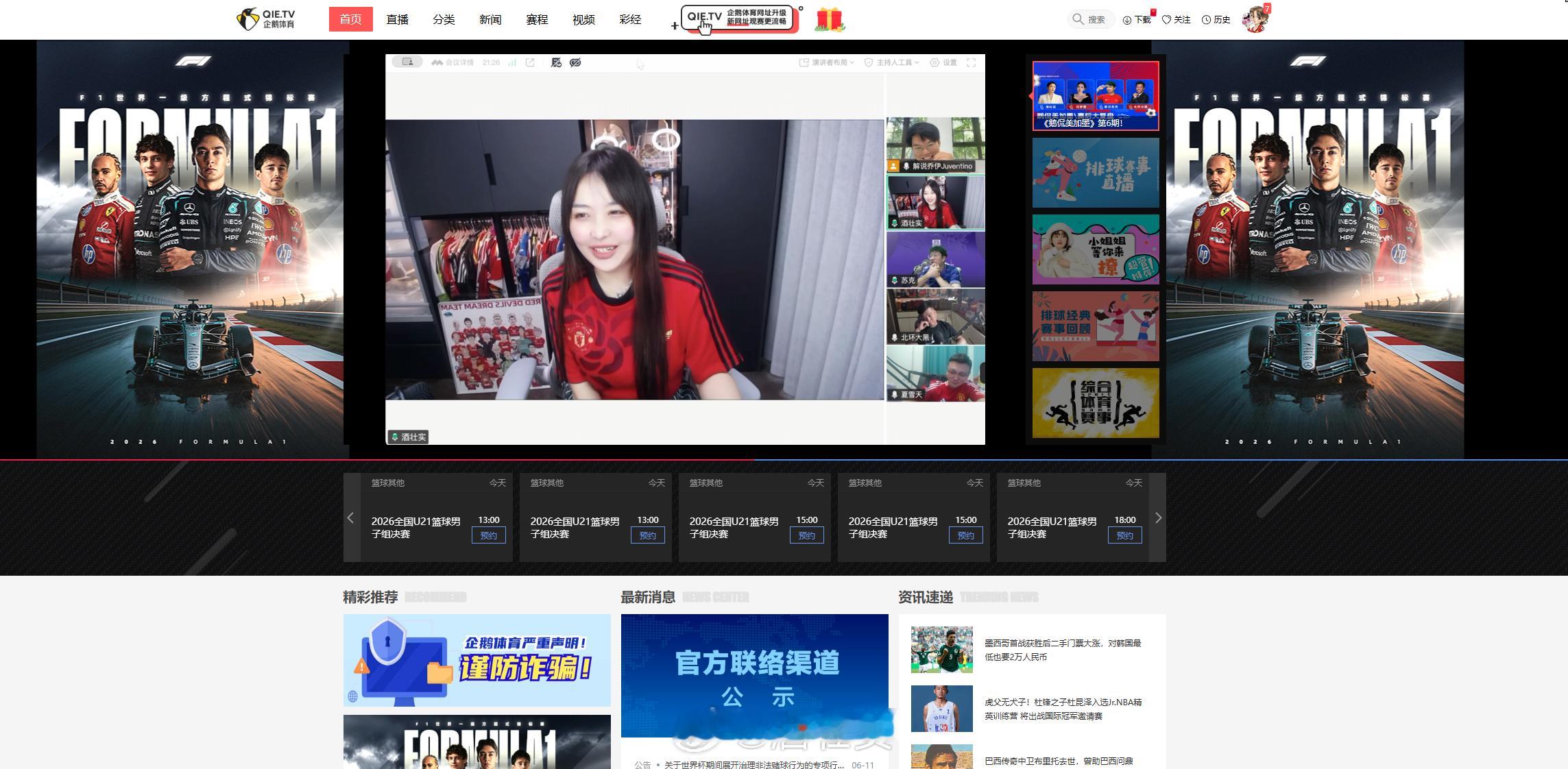Screen dimensions: 1568x769
Task: Select the 排球经典赛事回顾 thumbnail
Action: pyautogui.click(x=1096, y=326)
